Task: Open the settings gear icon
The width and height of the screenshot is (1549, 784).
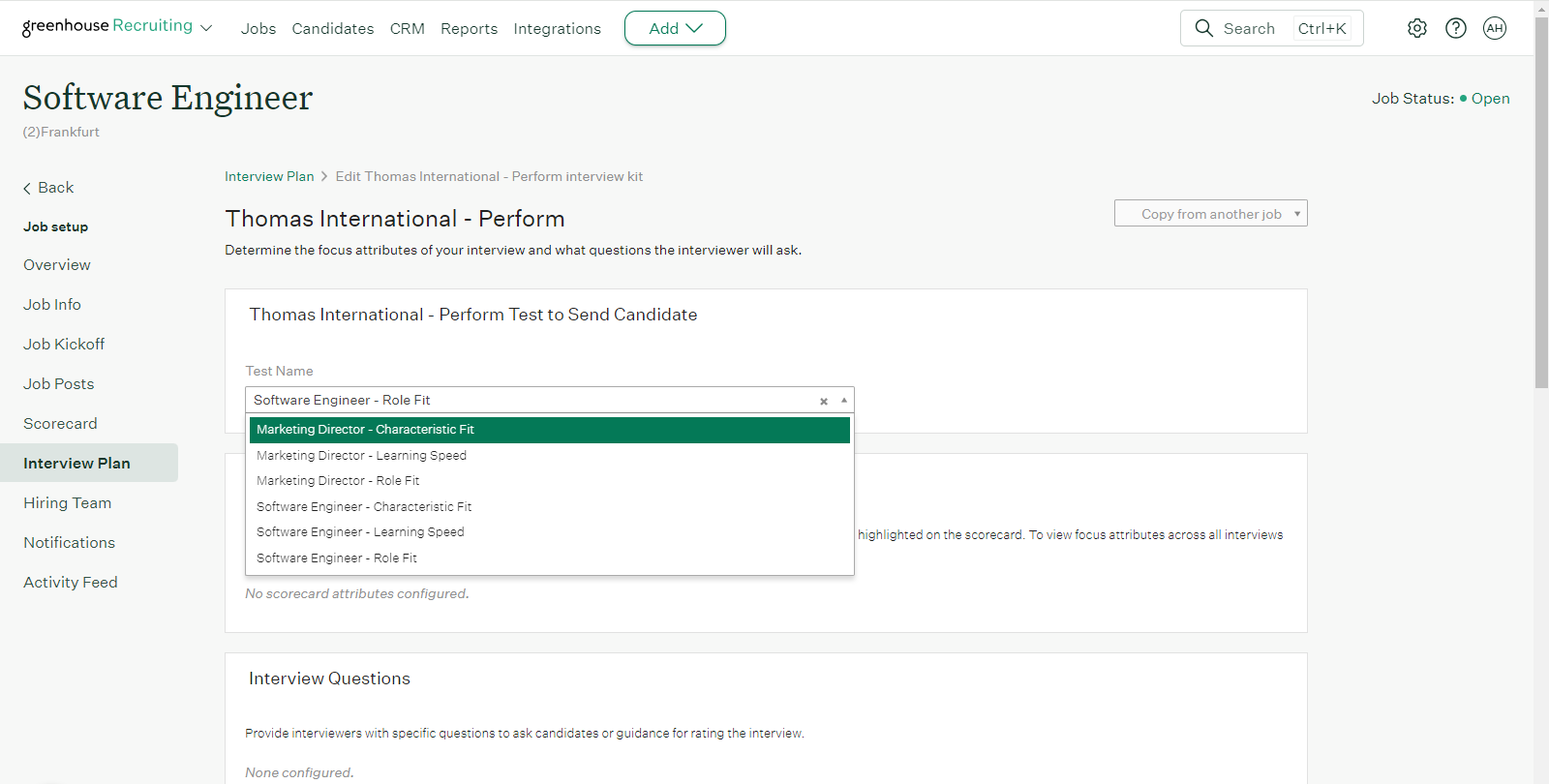Action: pos(1417,28)
